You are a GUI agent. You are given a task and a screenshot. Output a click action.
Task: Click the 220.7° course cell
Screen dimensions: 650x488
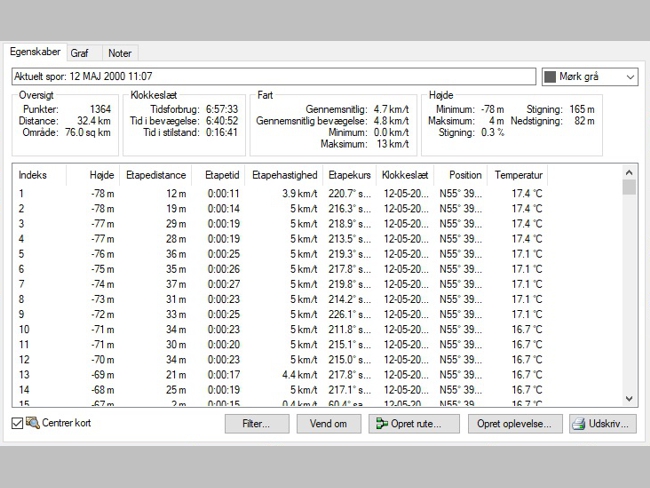click(349, 194)
